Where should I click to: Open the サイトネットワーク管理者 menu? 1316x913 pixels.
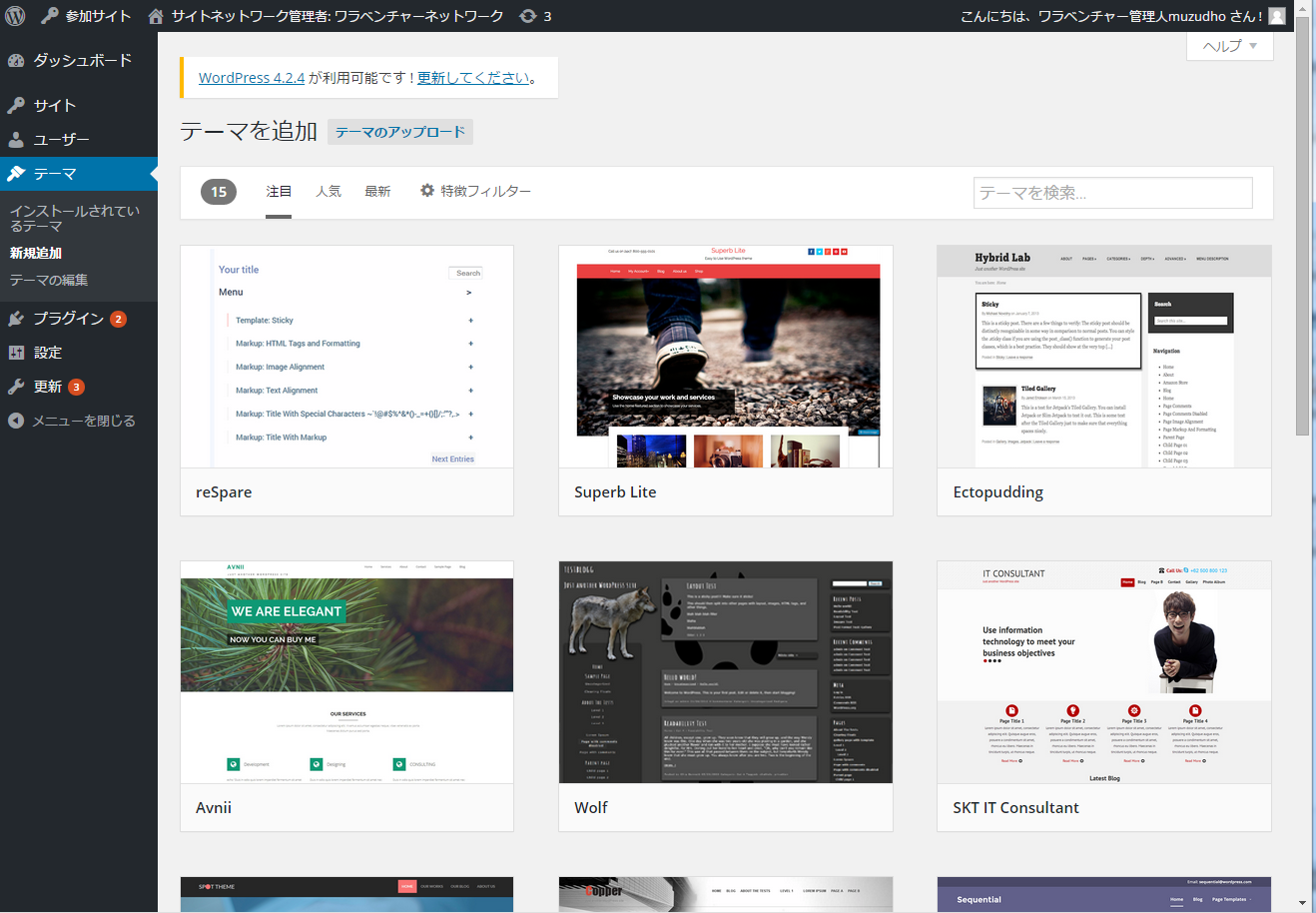click(326, 16)
